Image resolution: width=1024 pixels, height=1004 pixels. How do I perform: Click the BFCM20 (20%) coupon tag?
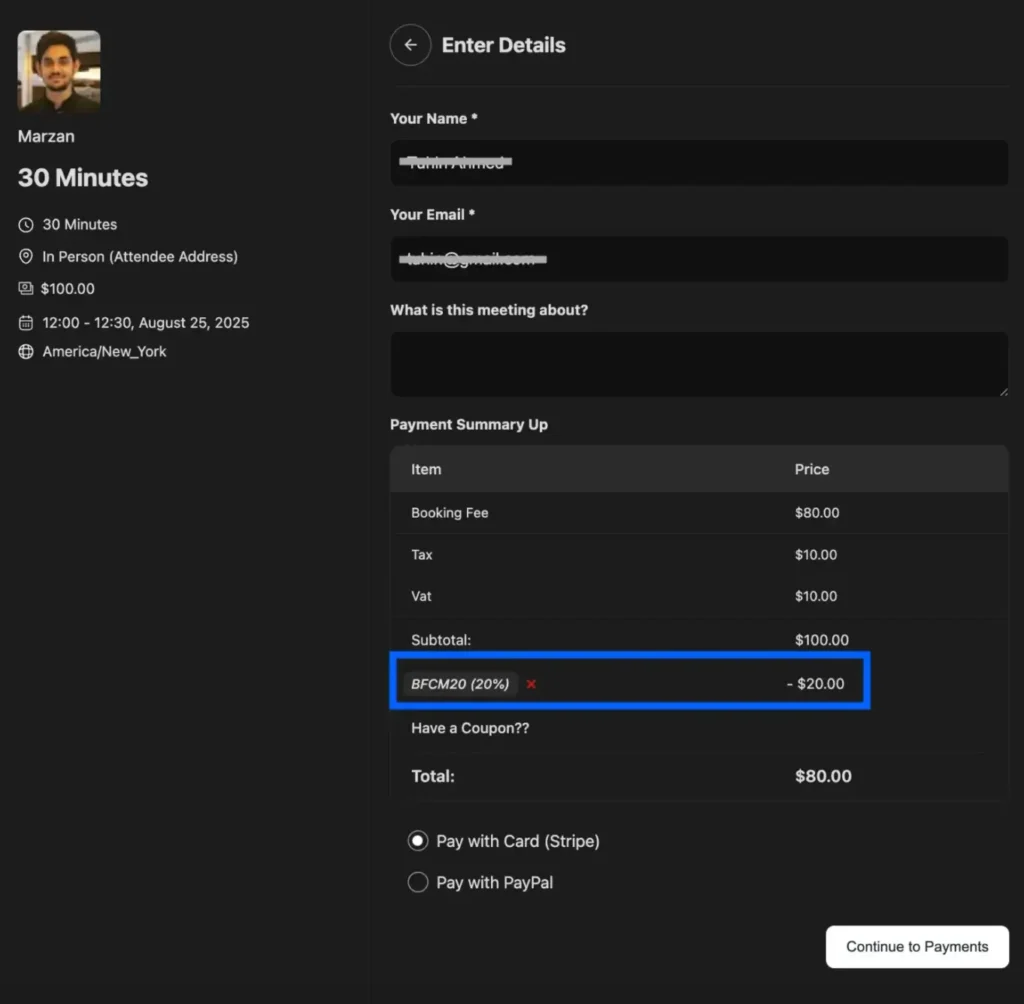[x=460, y=684]
